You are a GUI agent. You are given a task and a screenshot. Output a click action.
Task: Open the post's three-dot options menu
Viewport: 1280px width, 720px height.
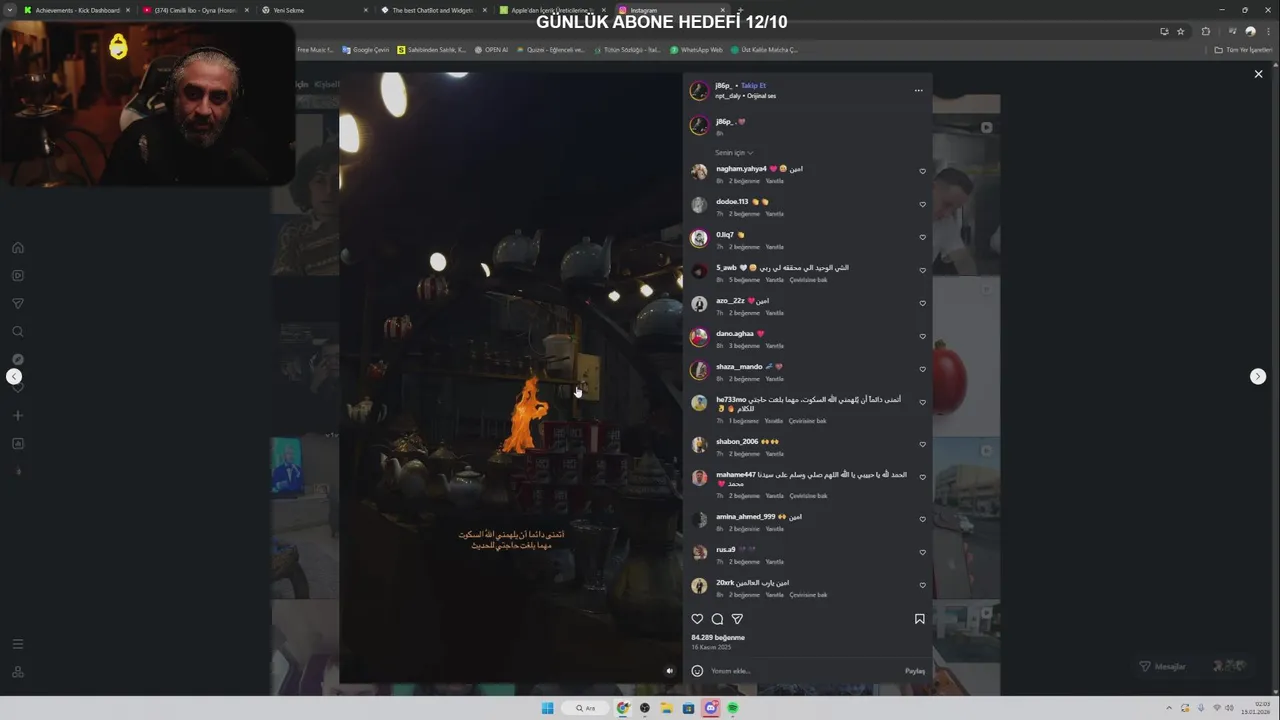click(x=918, y=91)
